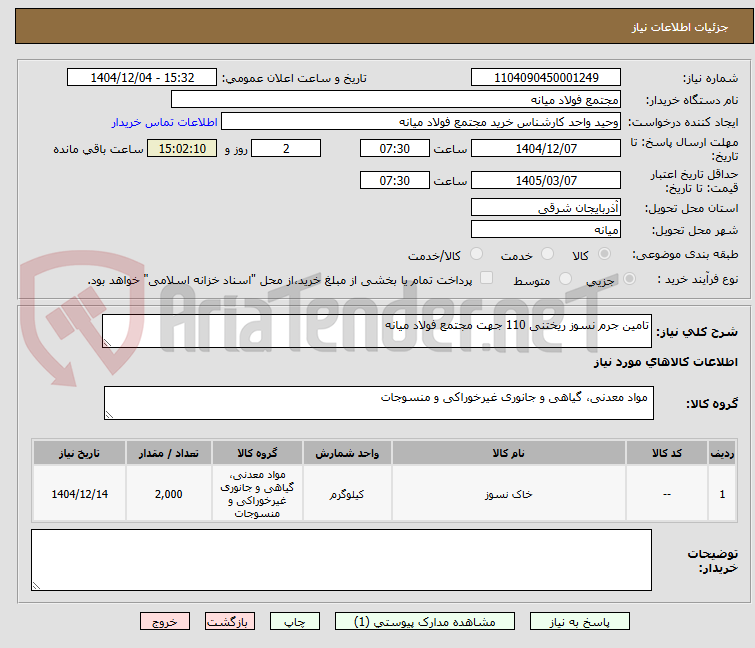Click the شرح کلی نیاز description text area
This screenshot has height=648, width=755.
(377, 331)
